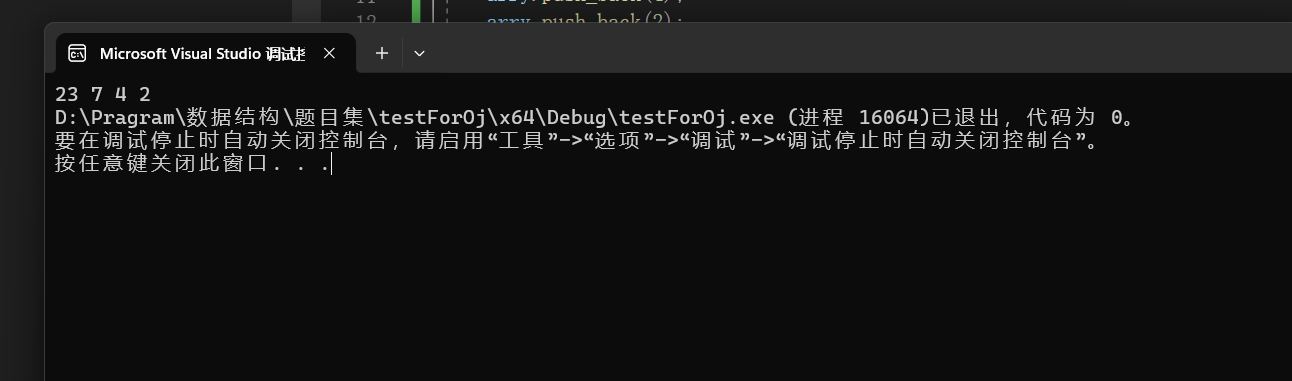This screenshot has height=381, width=1292.
Task: Open a new terminal tab with plus
Action: point(381,53)
